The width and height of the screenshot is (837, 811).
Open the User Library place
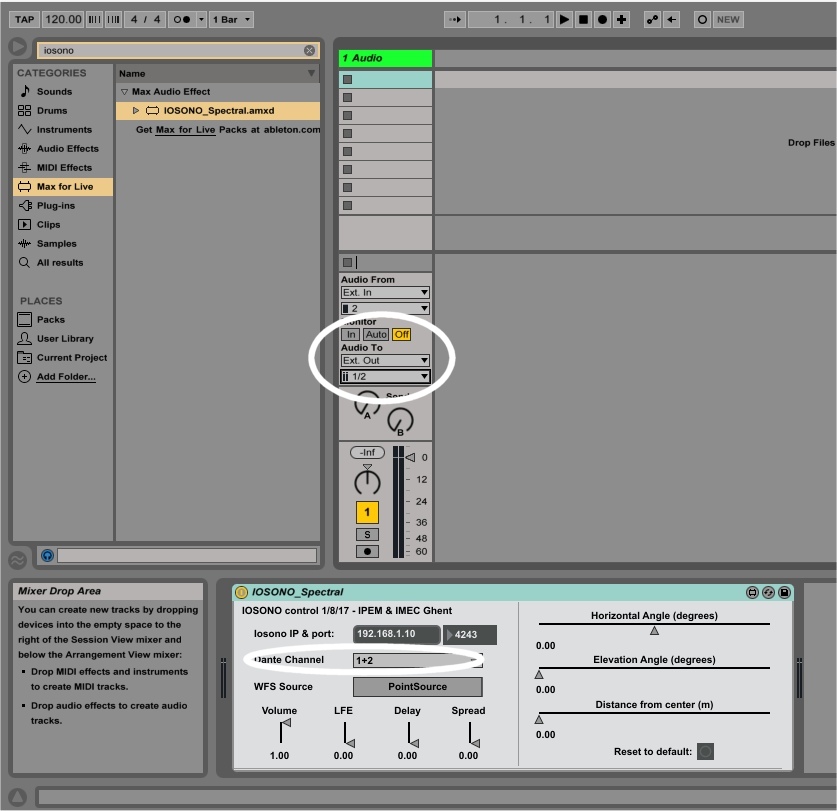(x=65, y=338)
